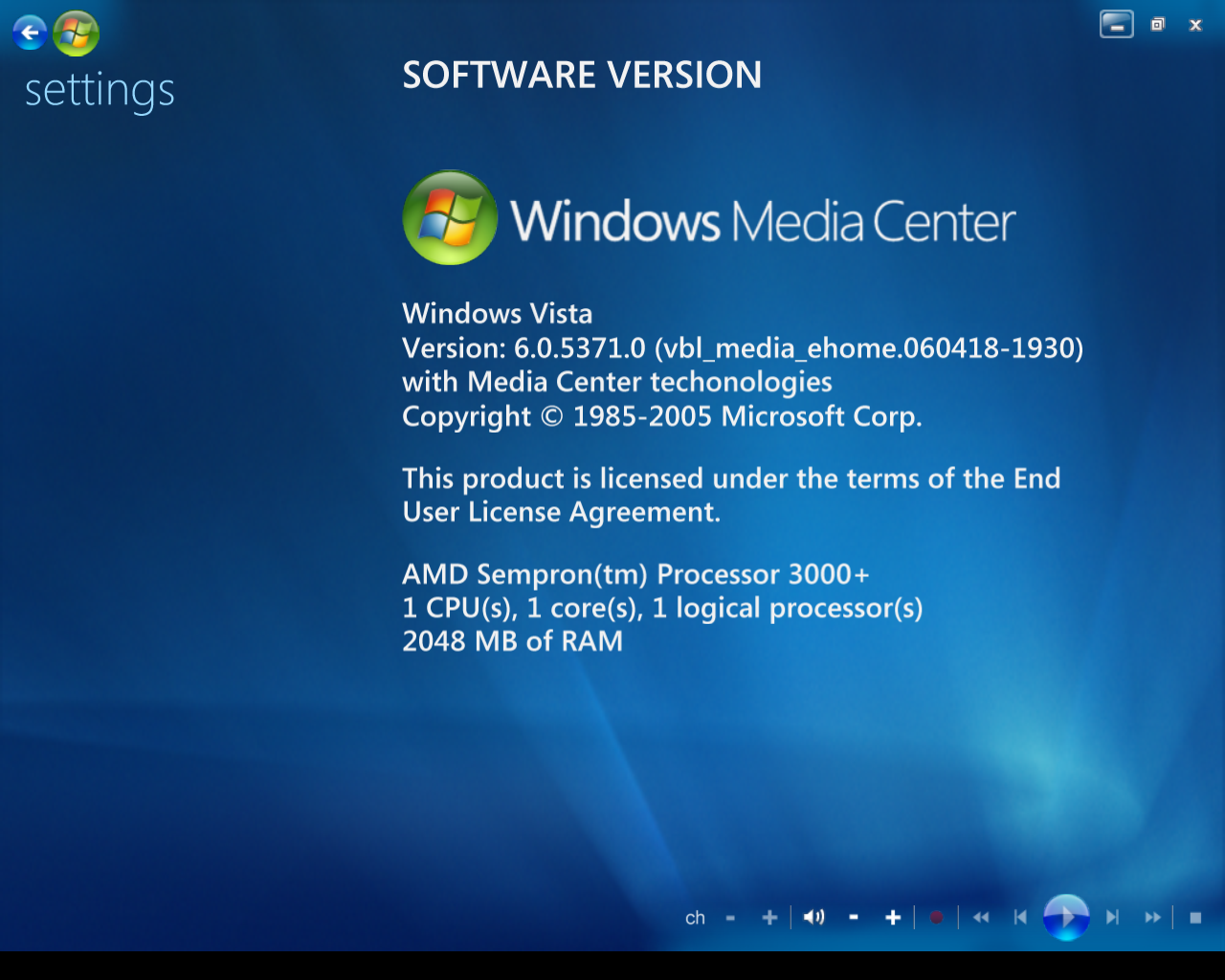
Task: Click the Windows Vista text line
Action: pyautogui.click(x=497, y=314)
